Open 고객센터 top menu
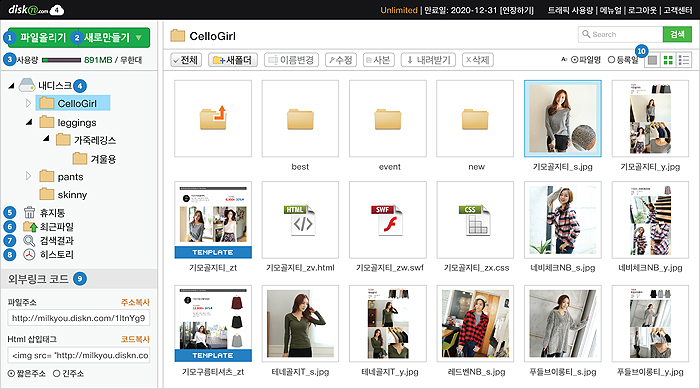Screen dimensions: 700x389 [x=678, y=10]
